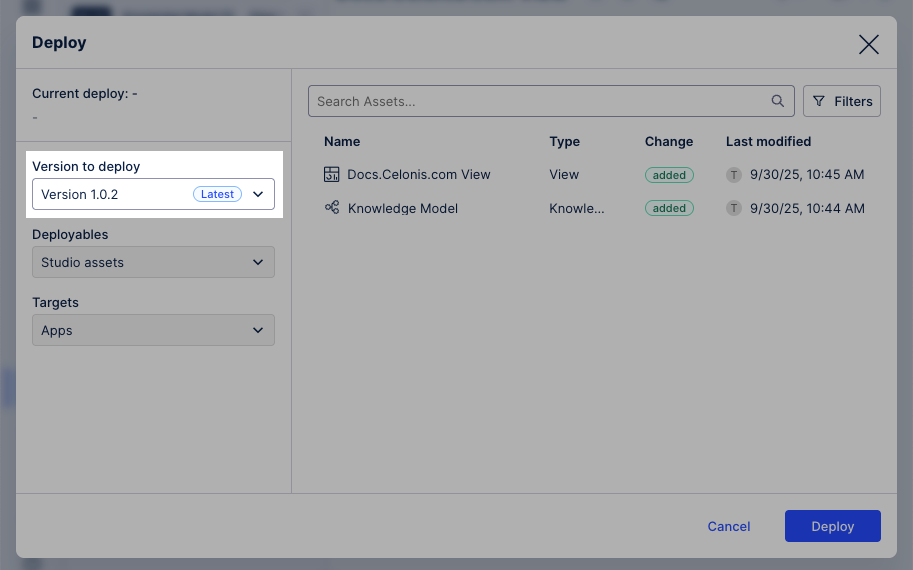Click the Type column header
Screen dimensions: 913x570
(x=565, y=141)
